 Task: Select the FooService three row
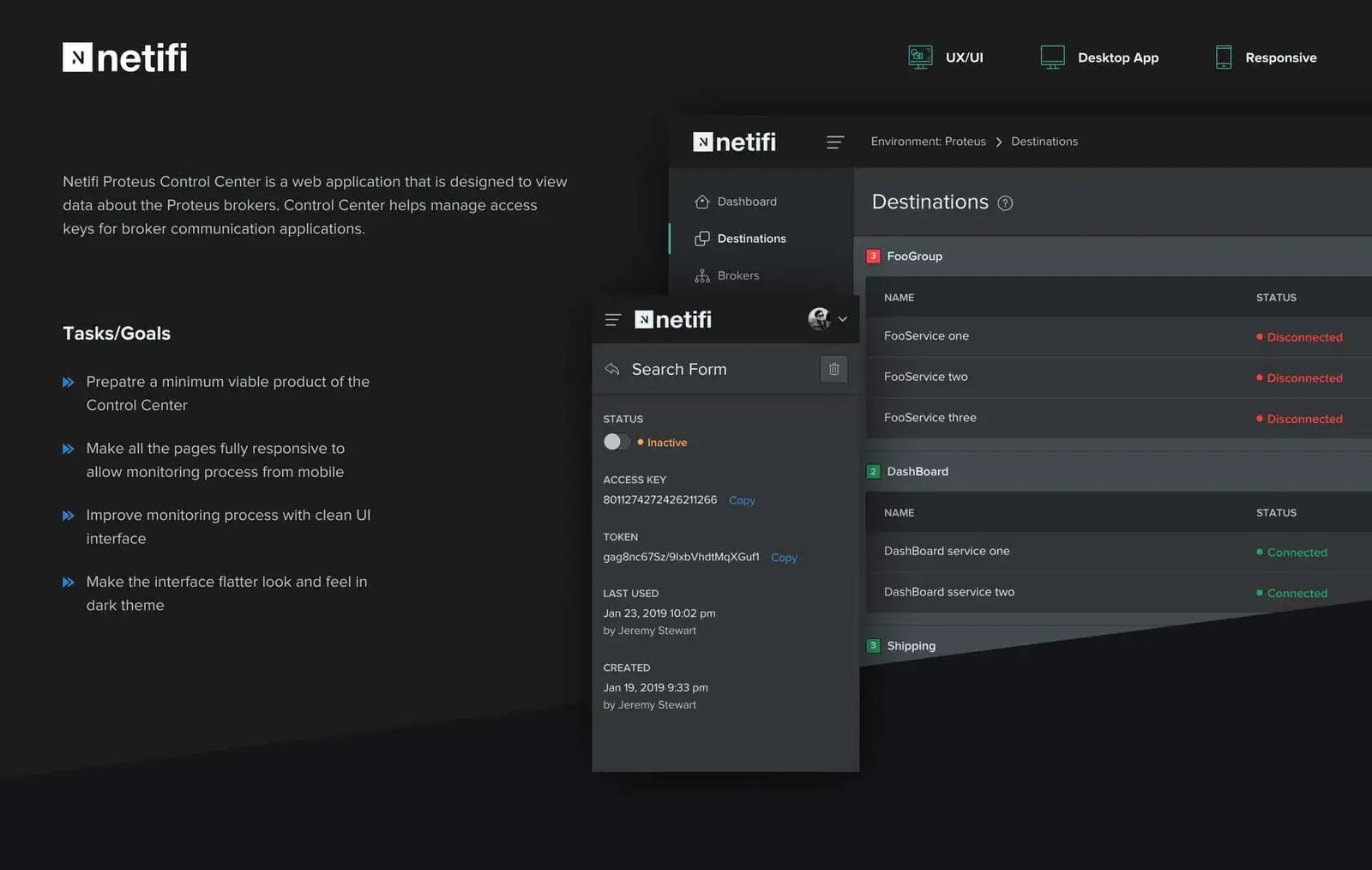(x=1119, y=418)
